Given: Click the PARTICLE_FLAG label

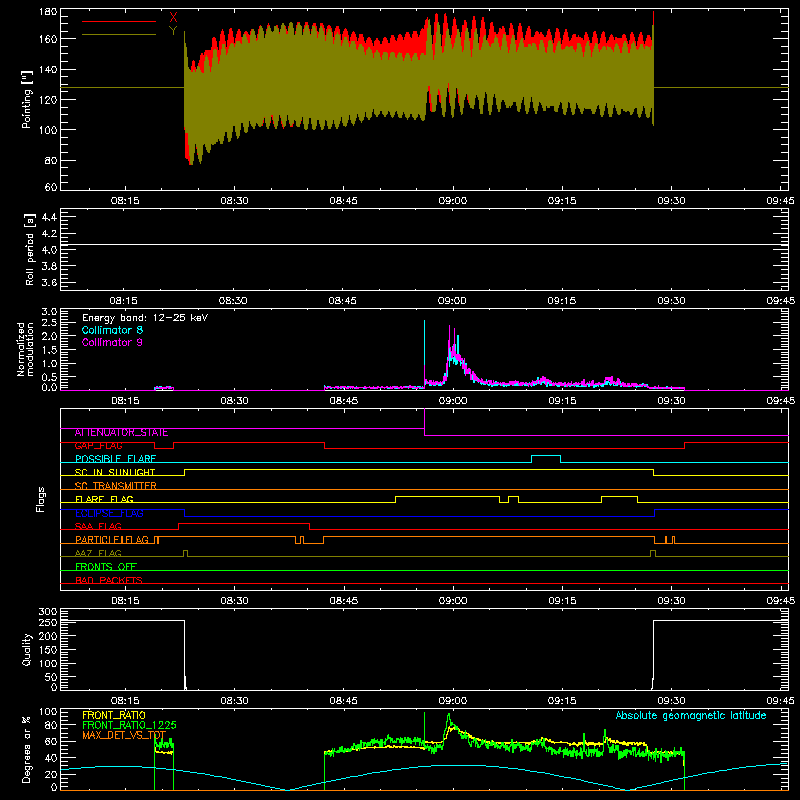Looking at the screenshot, I should click(112, 540).
